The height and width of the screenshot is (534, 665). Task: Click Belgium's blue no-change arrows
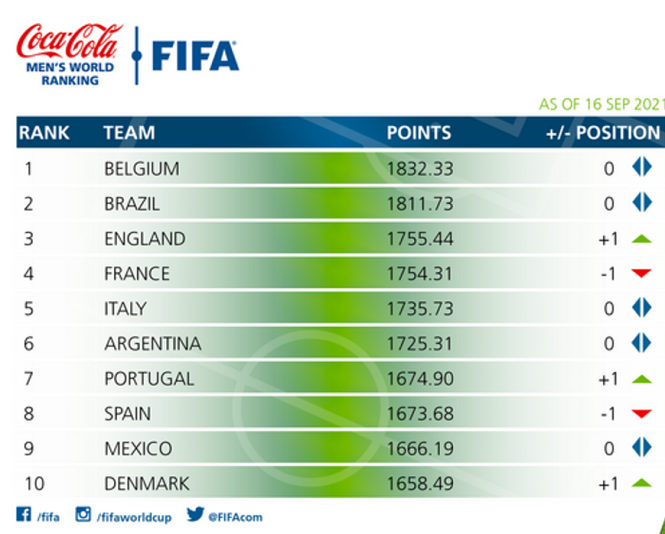point(642,167)
